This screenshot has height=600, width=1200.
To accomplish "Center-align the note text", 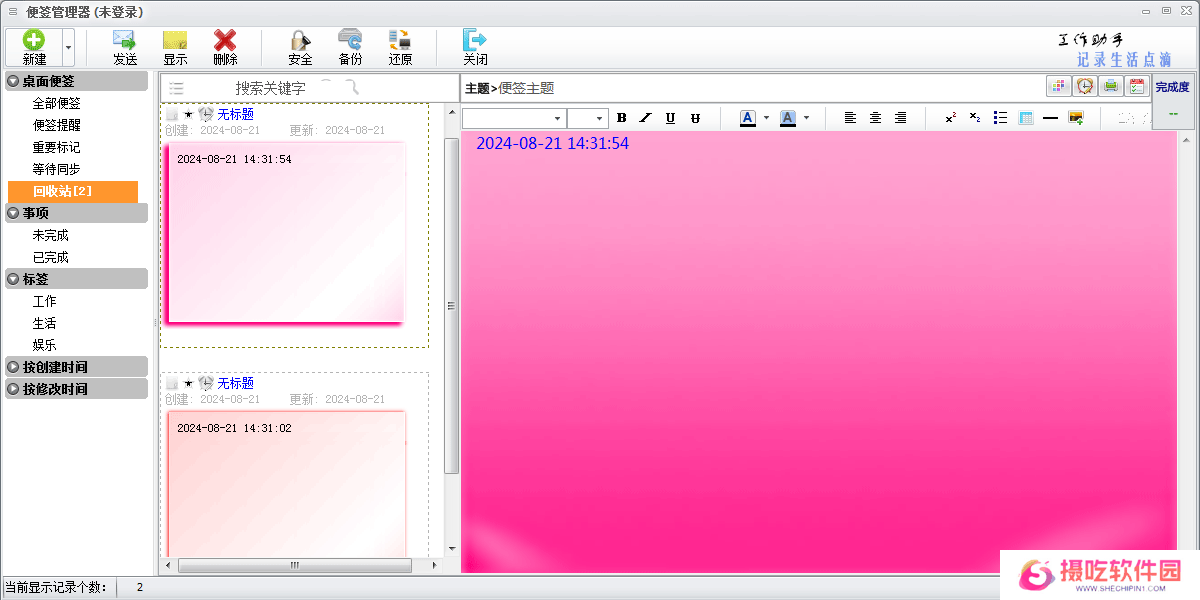I will click(x=875, y=118).
